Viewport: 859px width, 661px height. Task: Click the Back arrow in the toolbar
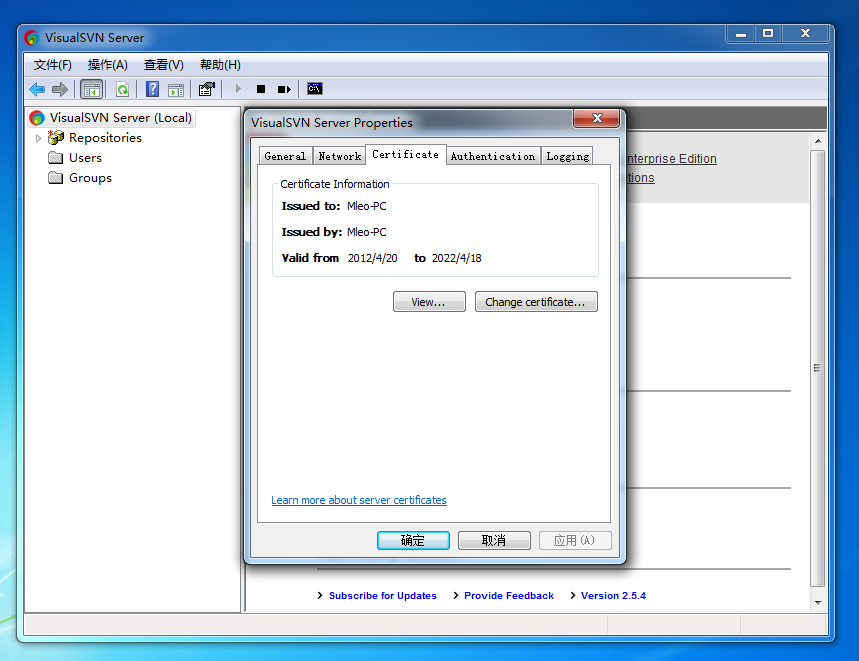(37, 89)
